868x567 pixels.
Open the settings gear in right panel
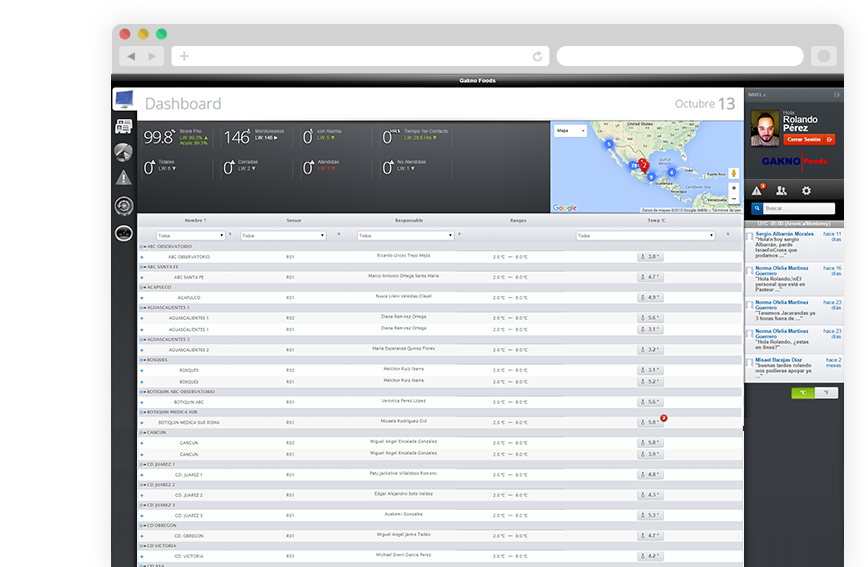[x=806, y=190]
